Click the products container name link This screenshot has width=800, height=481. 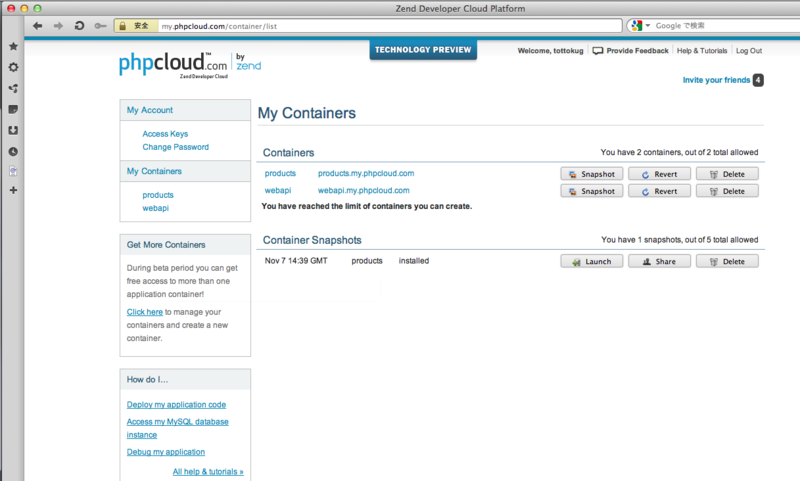(280, 173)
